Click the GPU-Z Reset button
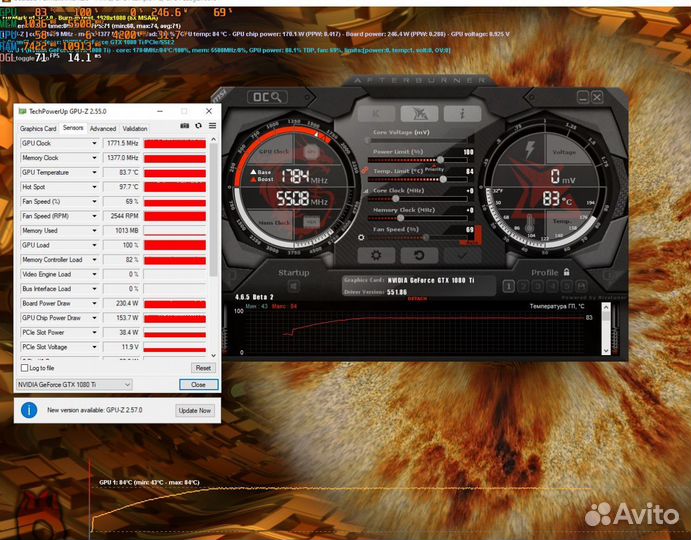691x540 pixels. [203, 368]
